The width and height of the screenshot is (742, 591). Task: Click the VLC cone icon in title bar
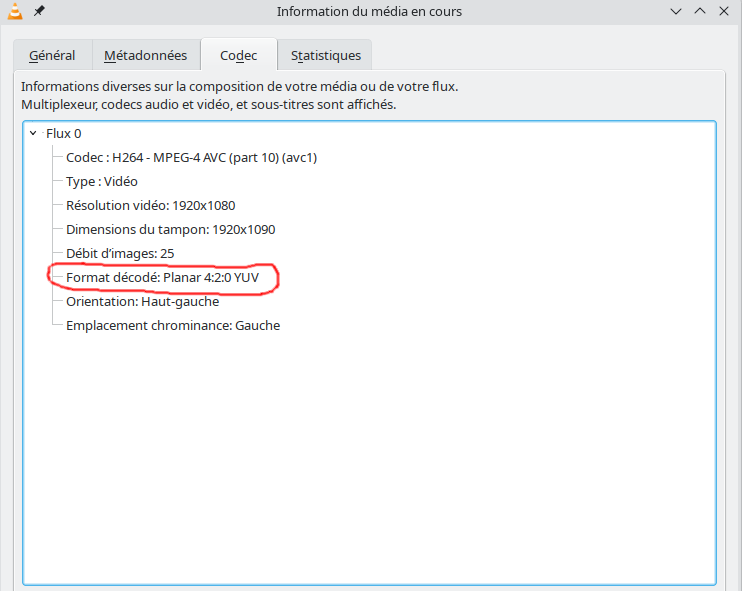[x=15, y=11]
